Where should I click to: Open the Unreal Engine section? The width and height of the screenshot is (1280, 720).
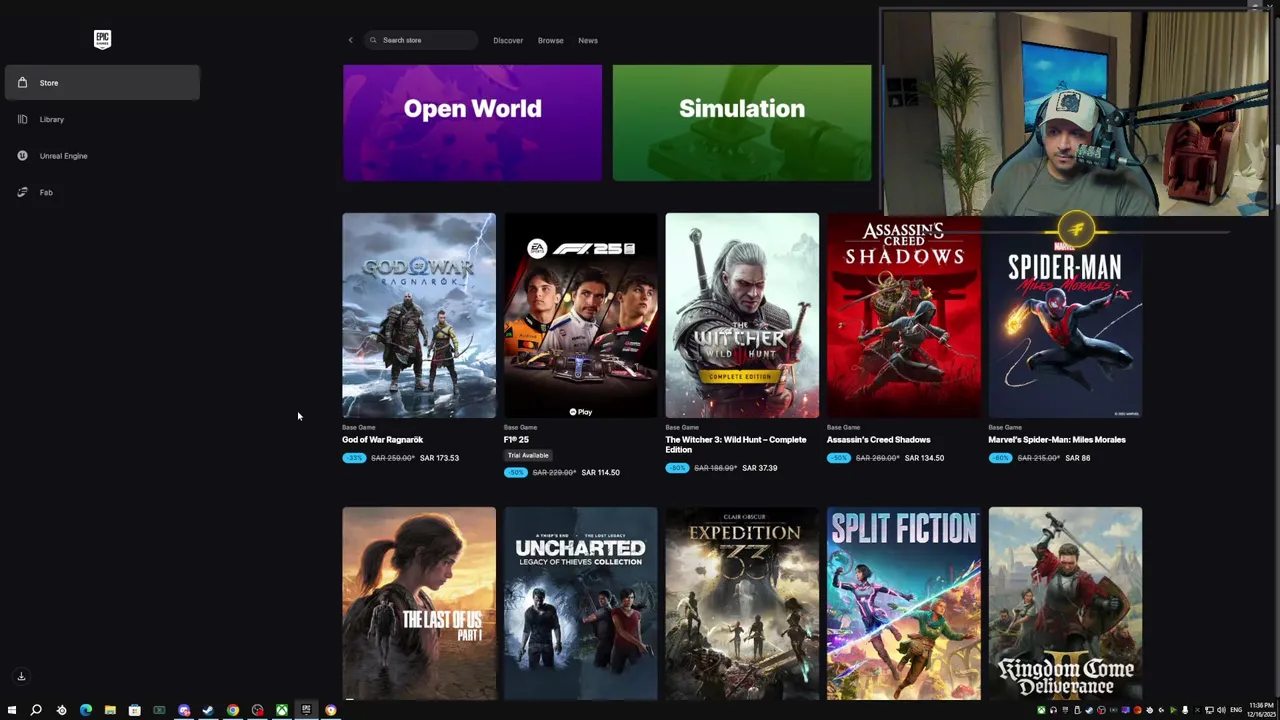click(x=102, y=156)
